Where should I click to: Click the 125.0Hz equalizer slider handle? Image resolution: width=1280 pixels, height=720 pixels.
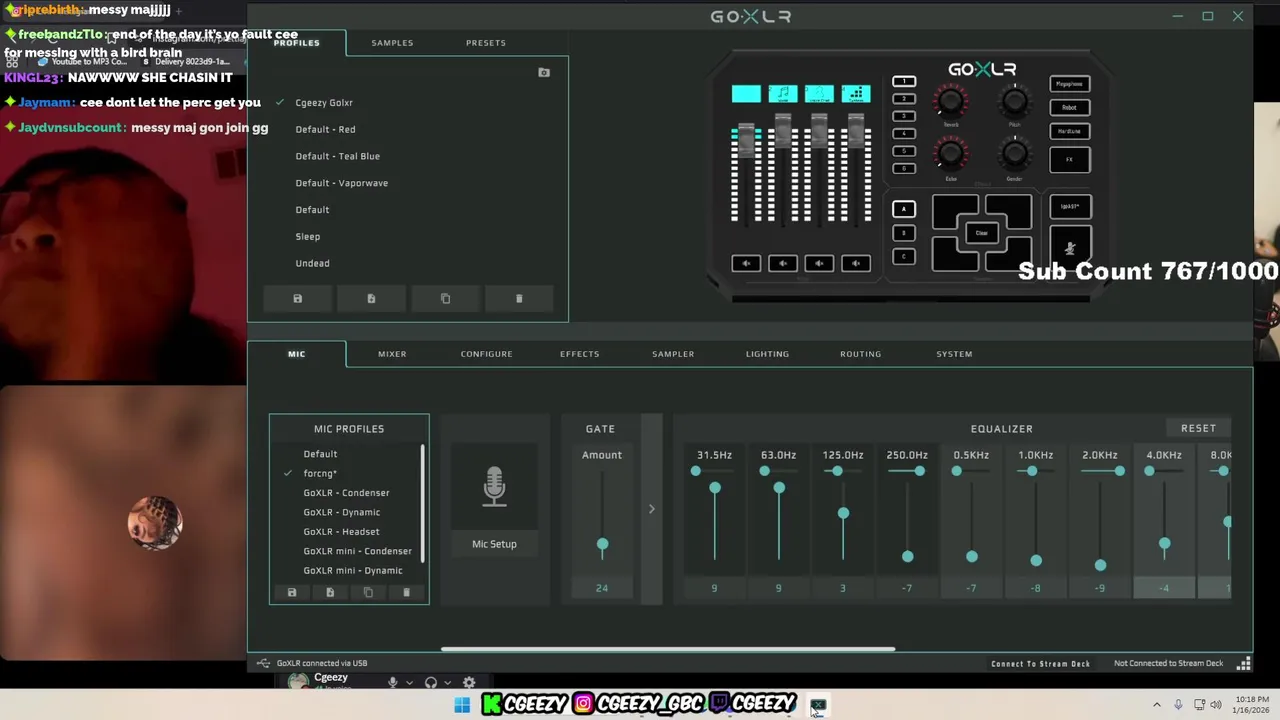[x=843, y=513]
